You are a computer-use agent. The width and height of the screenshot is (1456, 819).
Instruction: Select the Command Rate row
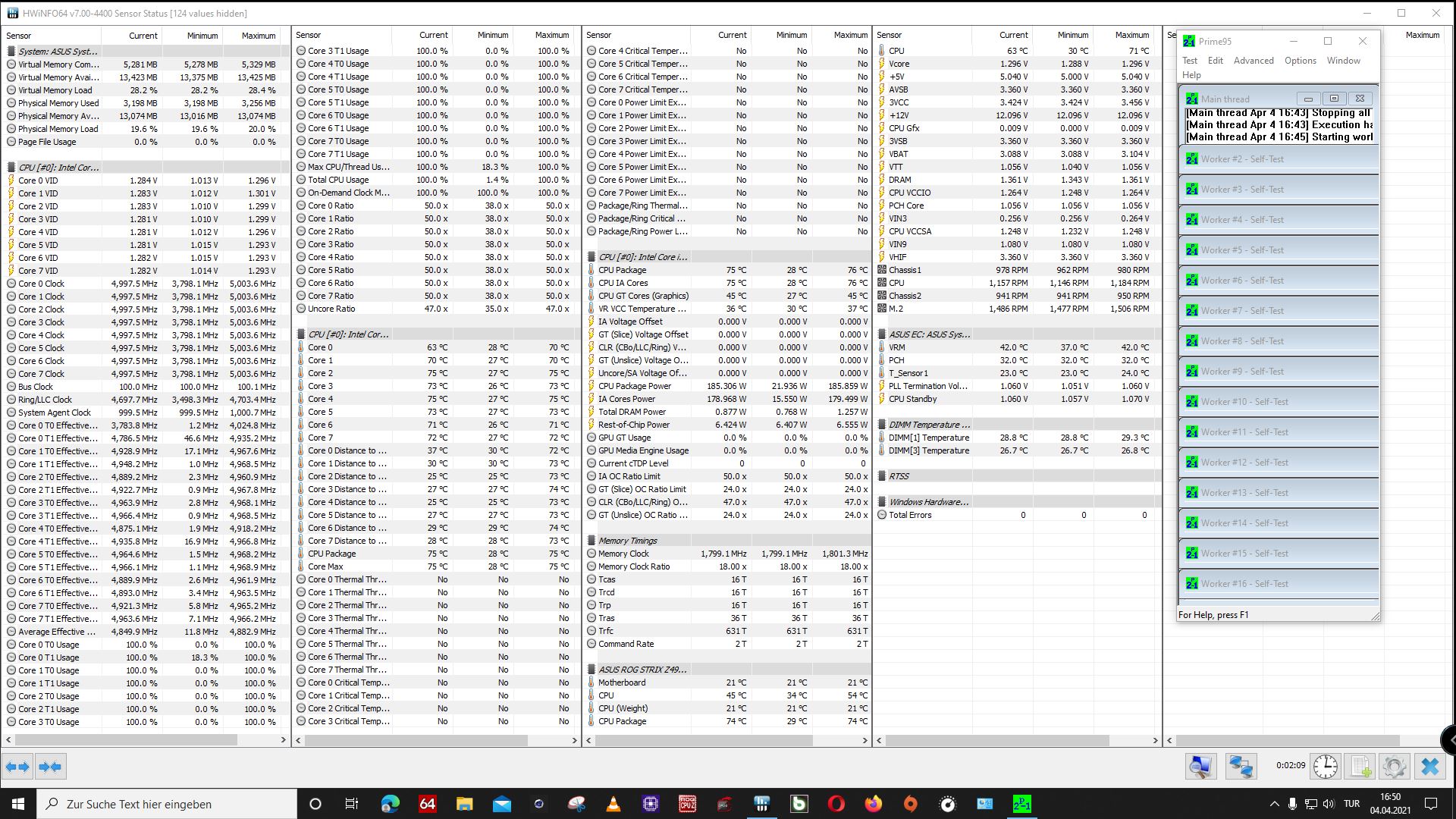(726, 644)
